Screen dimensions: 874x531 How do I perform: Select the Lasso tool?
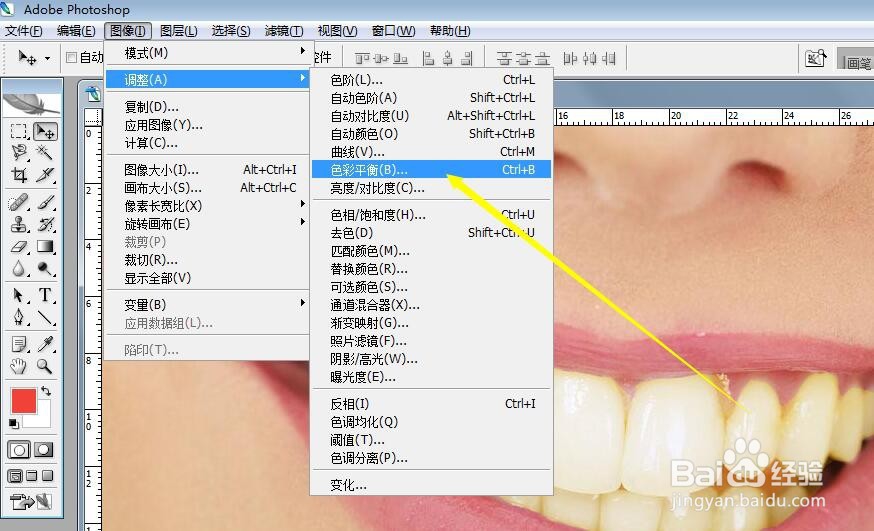click(x=19, y=153)
